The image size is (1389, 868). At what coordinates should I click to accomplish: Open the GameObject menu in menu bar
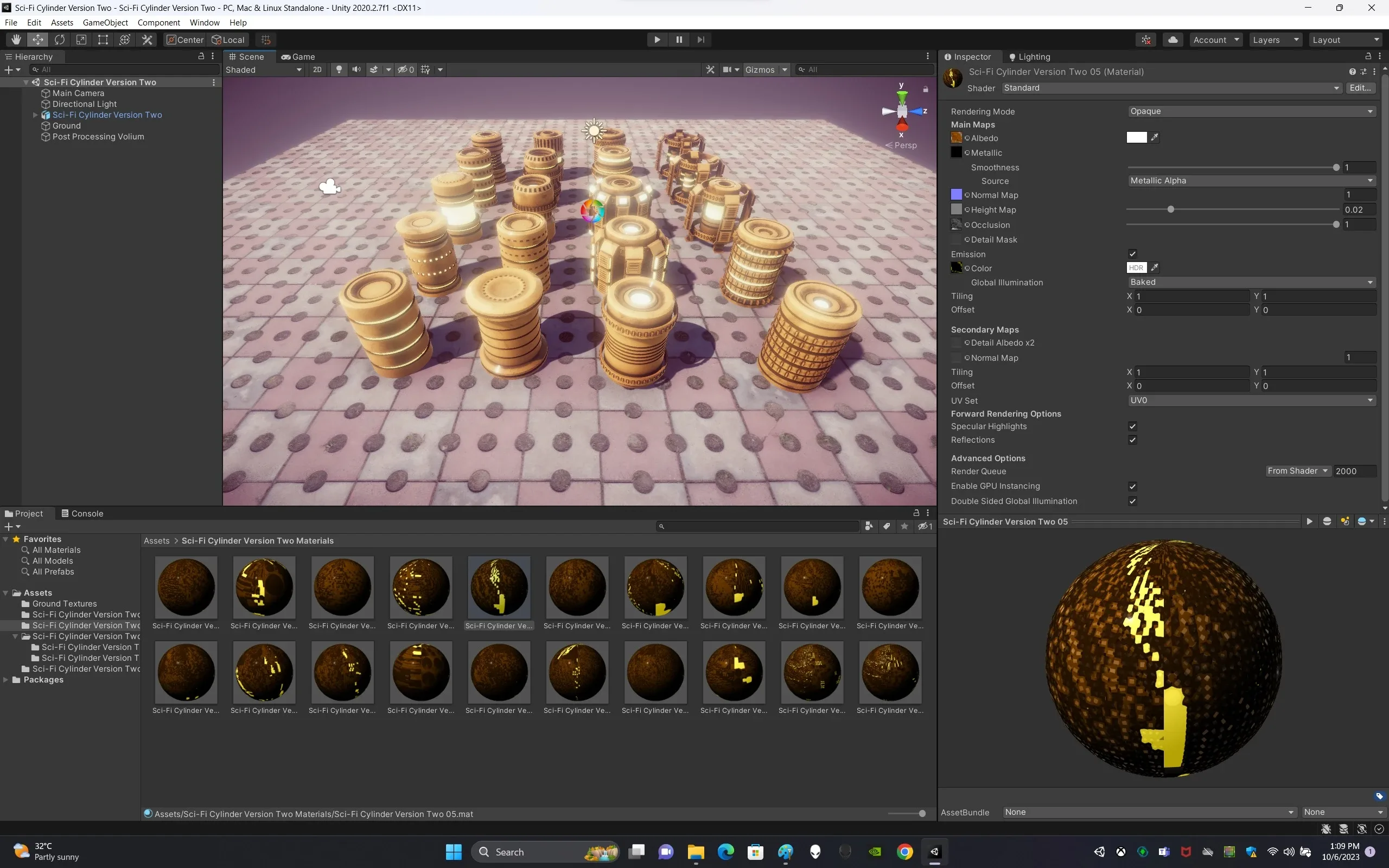point(104,21)
